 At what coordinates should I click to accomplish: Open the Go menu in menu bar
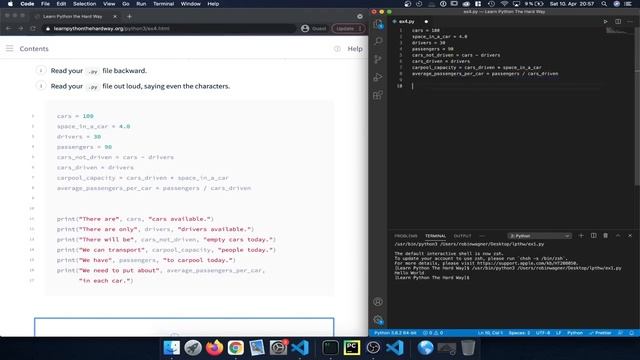pos(126,4)
